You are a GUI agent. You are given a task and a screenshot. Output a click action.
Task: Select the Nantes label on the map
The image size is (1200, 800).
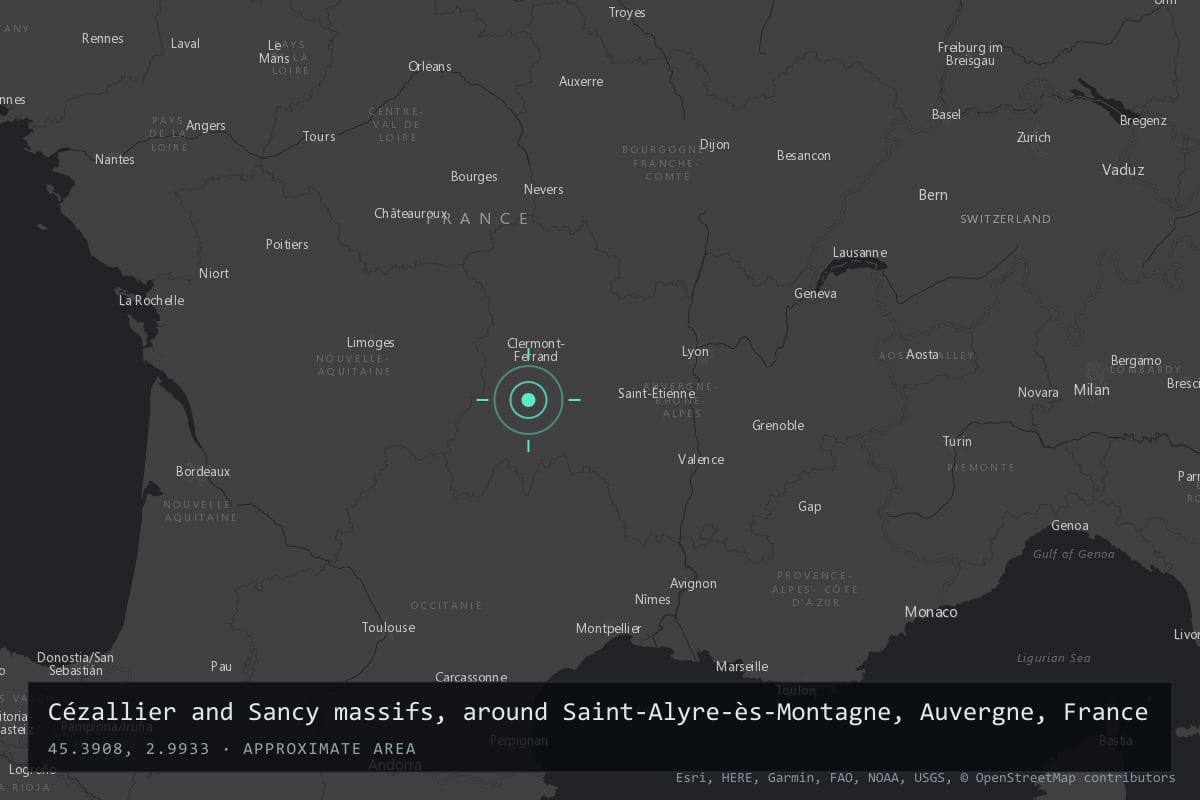click(115, 159)
